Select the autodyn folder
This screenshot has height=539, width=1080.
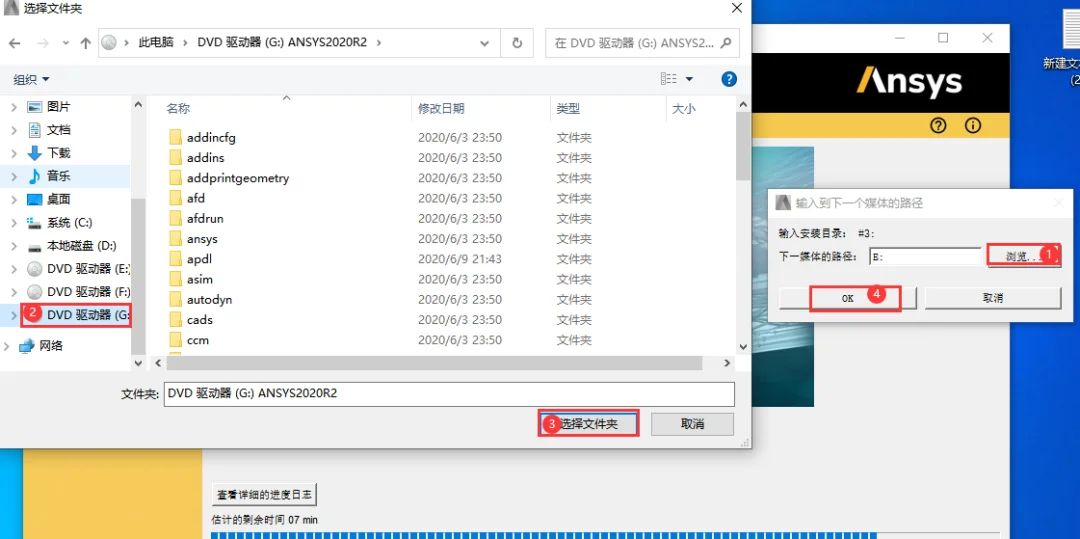click(209, 299)
